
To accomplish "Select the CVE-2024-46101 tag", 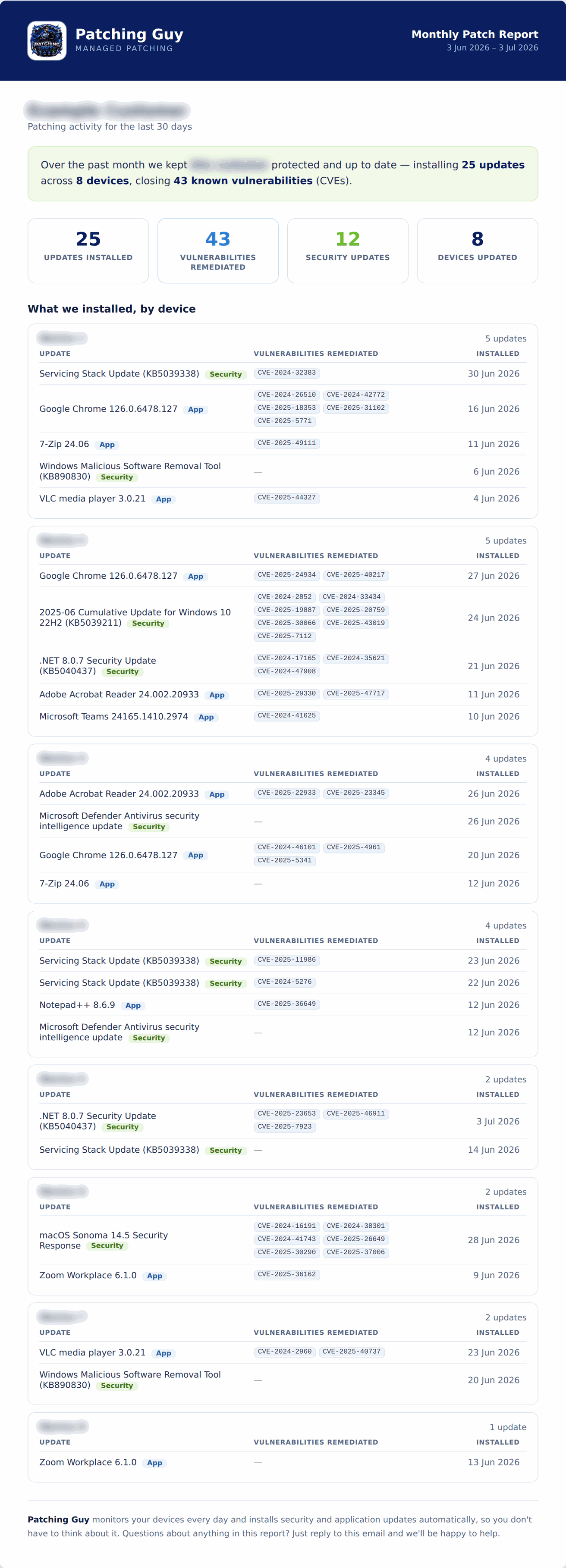I will pos(286,847).
